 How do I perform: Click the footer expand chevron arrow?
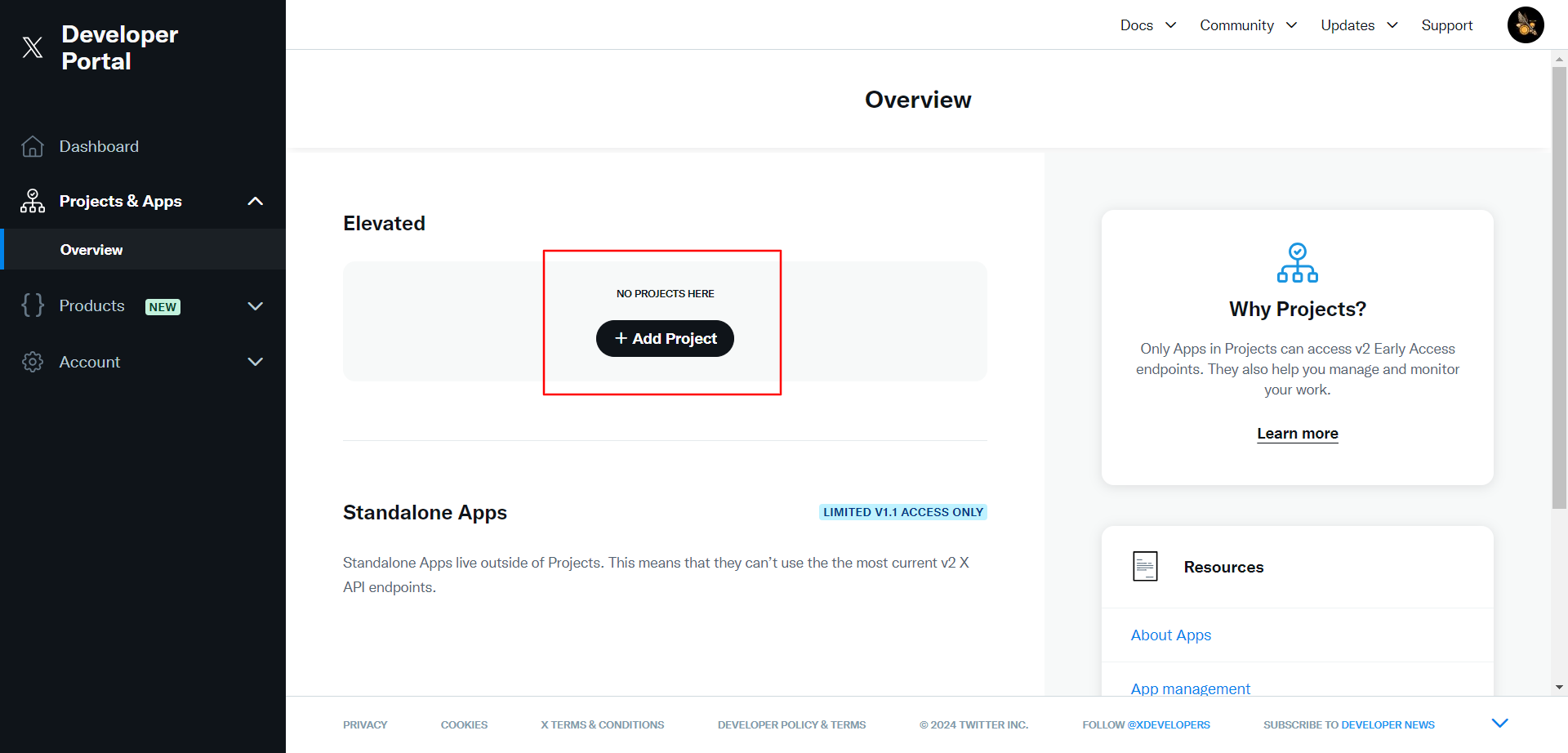[1499, 723]
